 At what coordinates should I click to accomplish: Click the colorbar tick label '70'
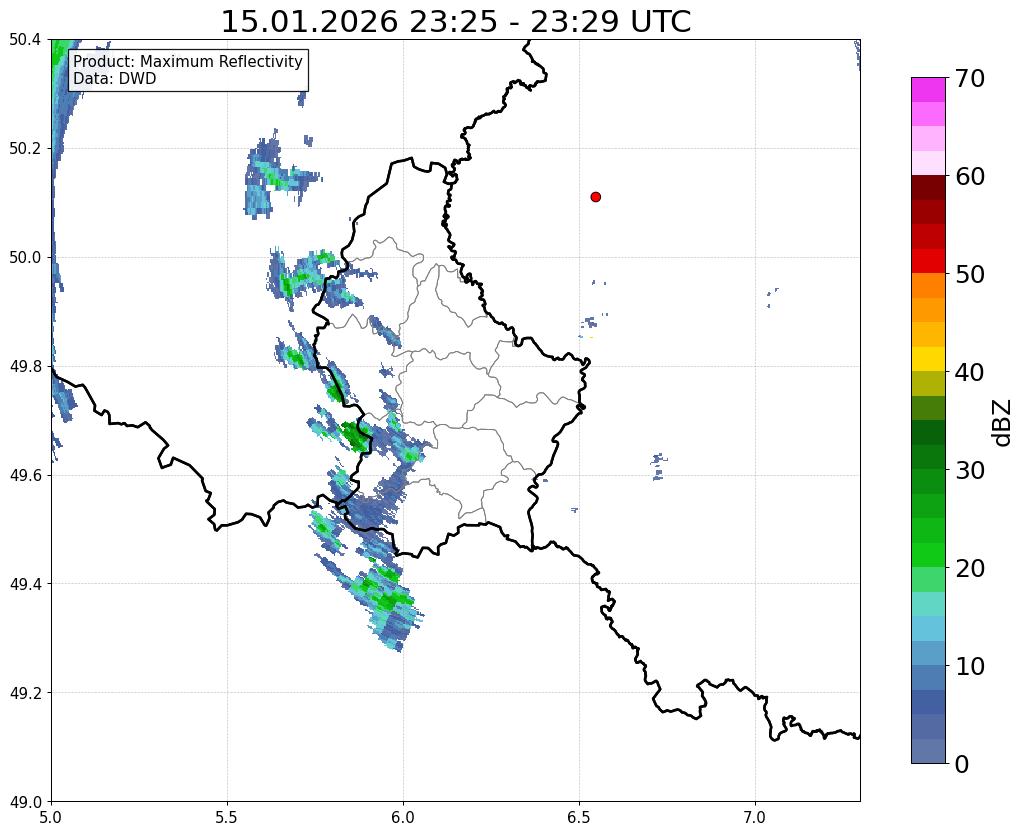(x=969, y=78)
